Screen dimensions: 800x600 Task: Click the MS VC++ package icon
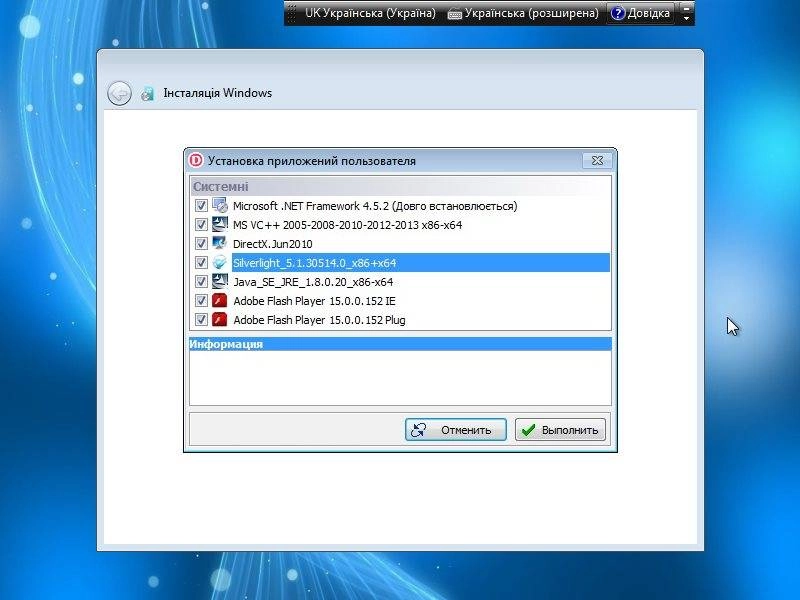[x=220, y=224]
